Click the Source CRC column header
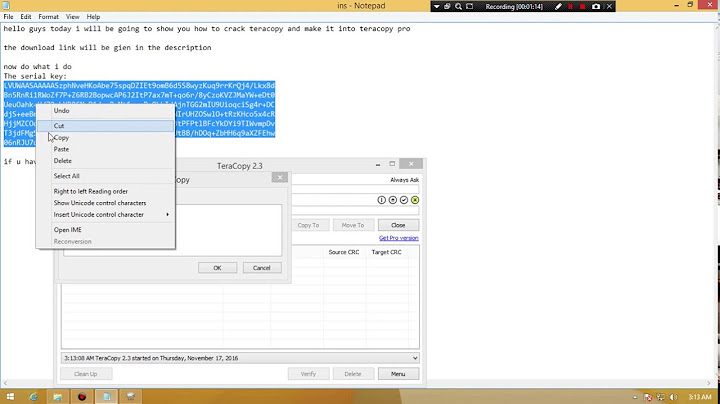This screenshot has height=404, width=720. click(x=344, y=252)
